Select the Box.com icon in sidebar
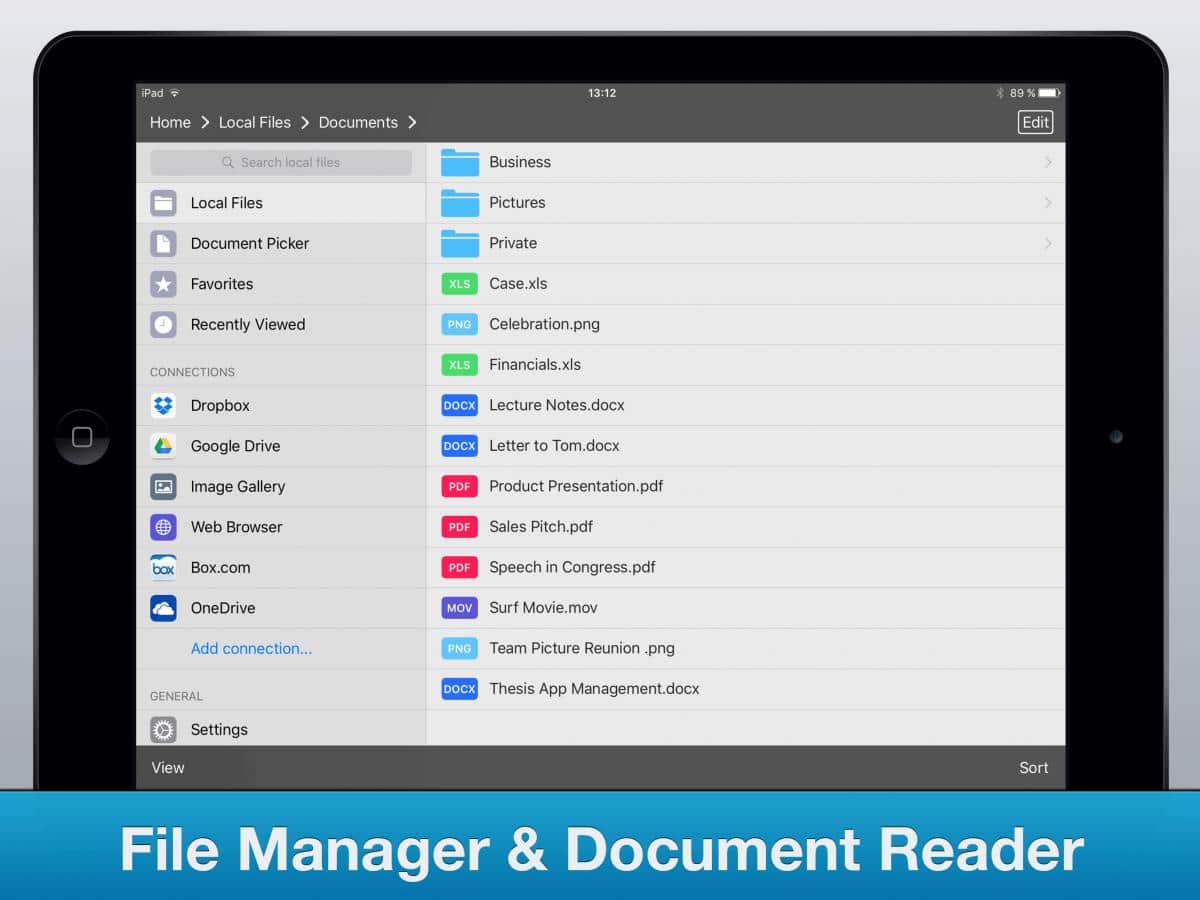 [163, 567]
